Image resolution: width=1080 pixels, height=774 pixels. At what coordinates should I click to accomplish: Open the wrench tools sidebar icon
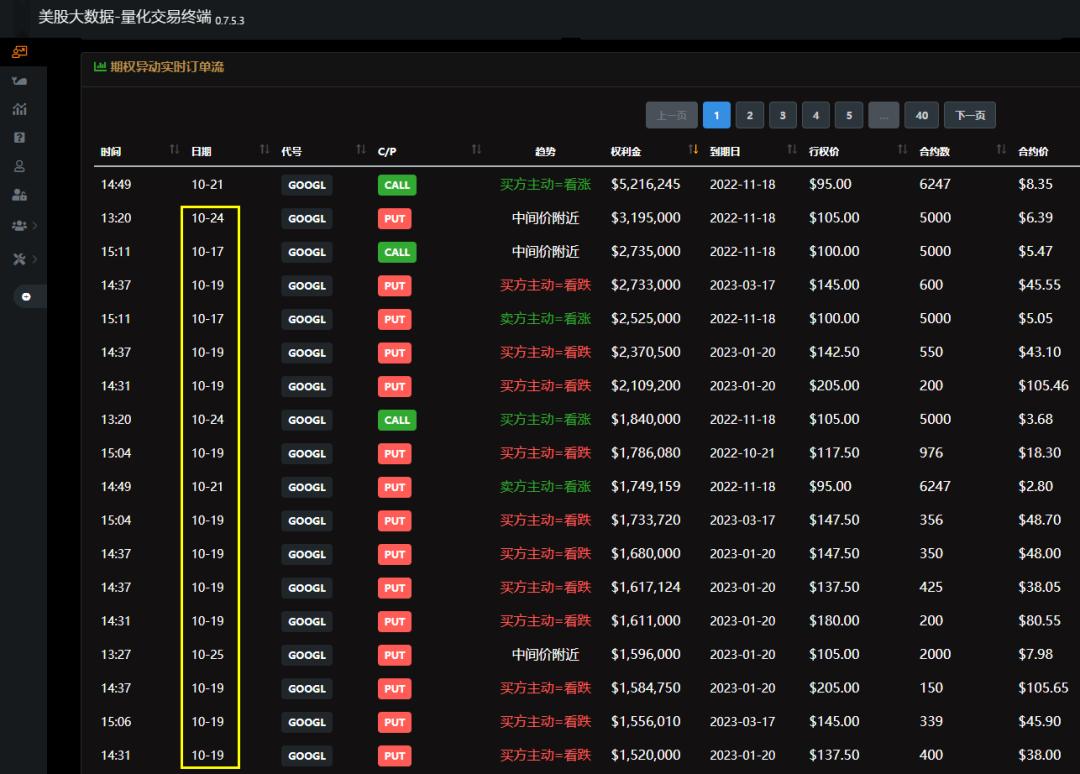19,259
